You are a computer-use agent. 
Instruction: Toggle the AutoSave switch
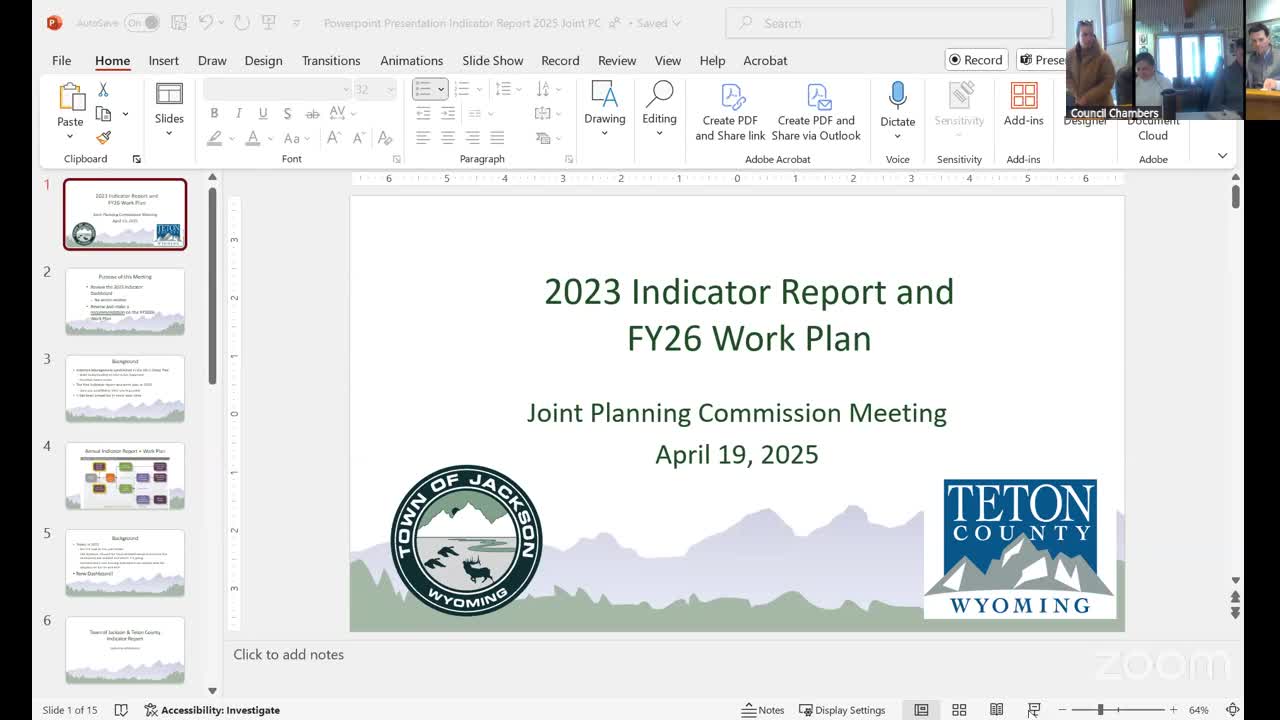(x=142, y=22)
